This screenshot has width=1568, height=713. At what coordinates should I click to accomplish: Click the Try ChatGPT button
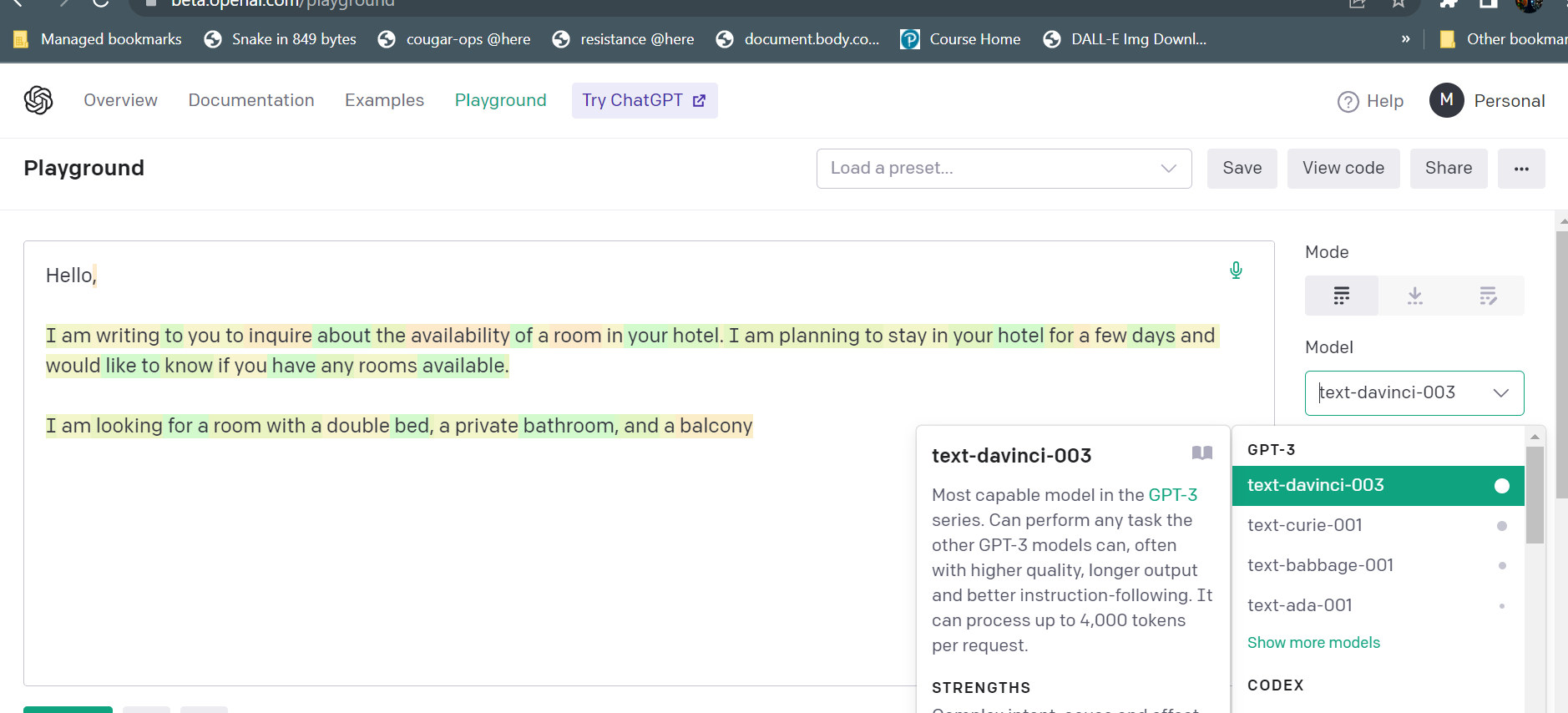tap(645, 100)
